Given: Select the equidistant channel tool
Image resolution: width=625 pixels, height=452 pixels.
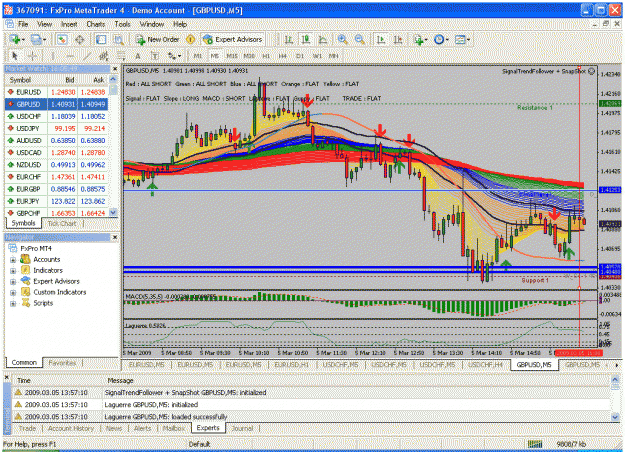Looking at the screenshot, I should pos(104,56).
